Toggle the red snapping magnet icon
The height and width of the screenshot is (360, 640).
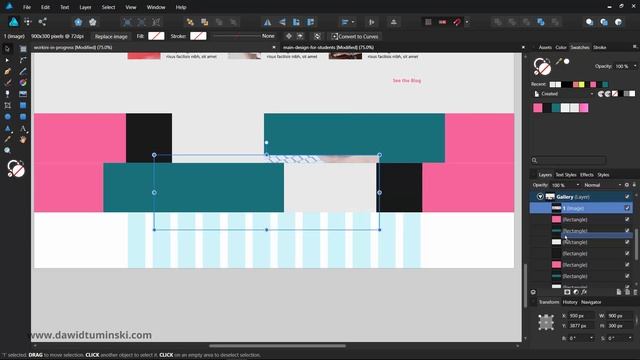pos(457,22)
